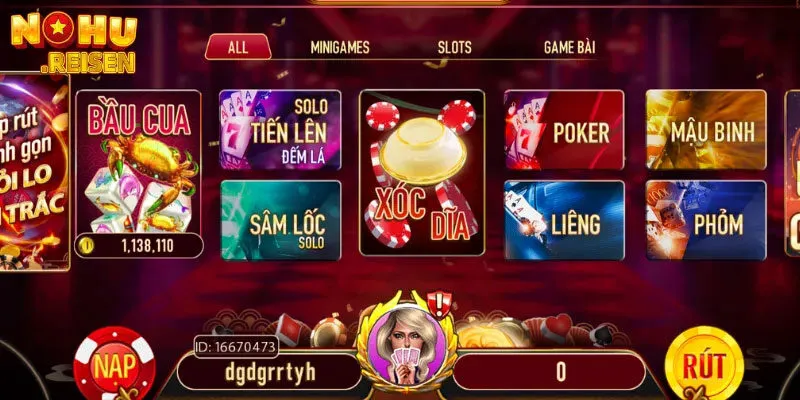Viewport: 800px width, 400px height.
Task: Open the Bầu Cua game tile
Action: click(x=138, y=173)
